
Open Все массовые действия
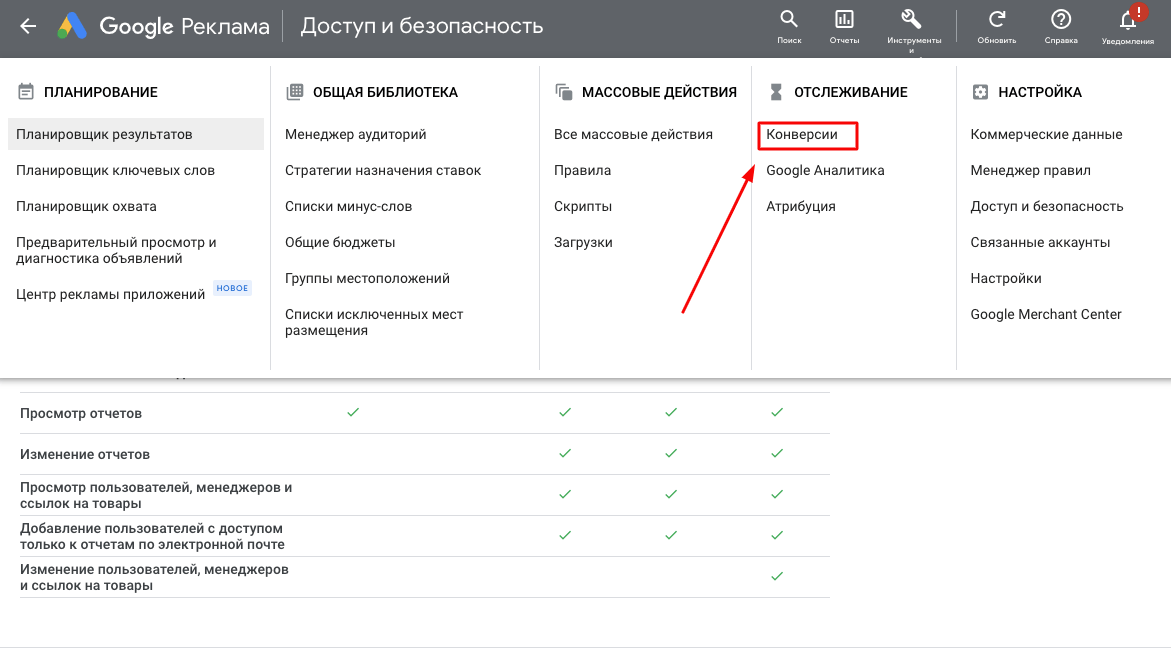point(633,134)
